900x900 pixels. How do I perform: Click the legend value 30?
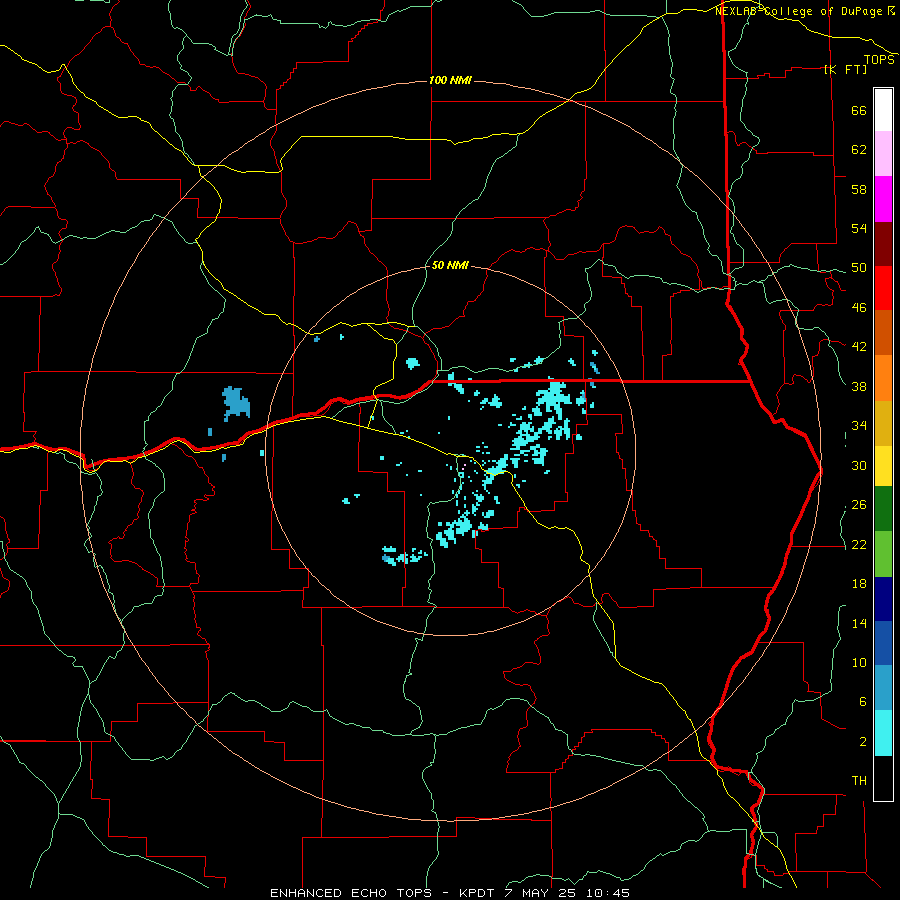click(x=859, y=465)
